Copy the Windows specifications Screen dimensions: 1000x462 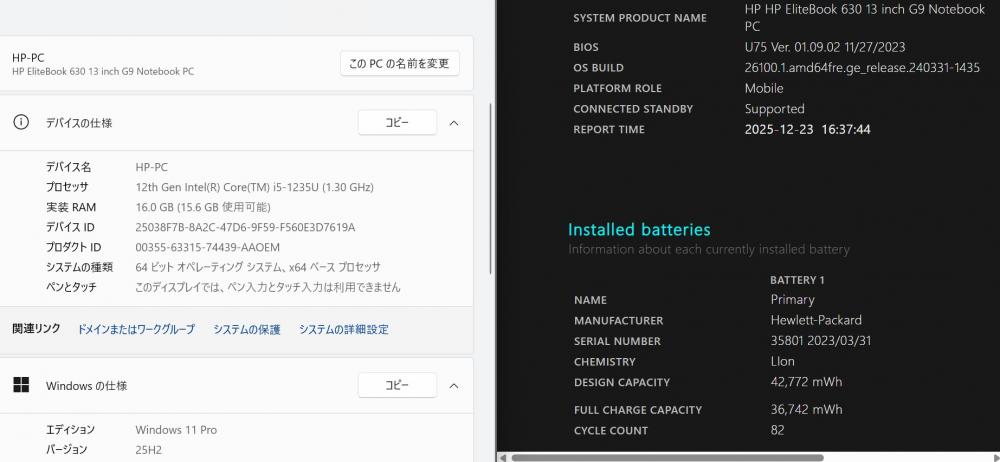[x=397, y=385]
